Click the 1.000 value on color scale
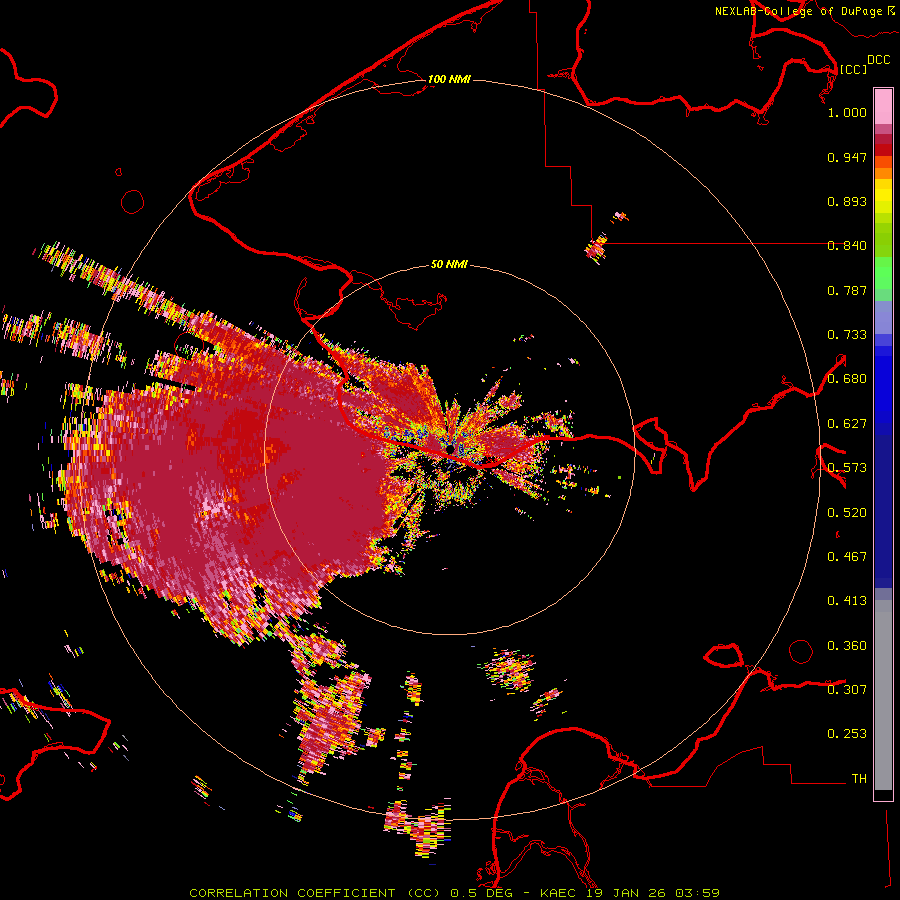The image size is (900, 900). pyautogui.click(x=847, y=112)
